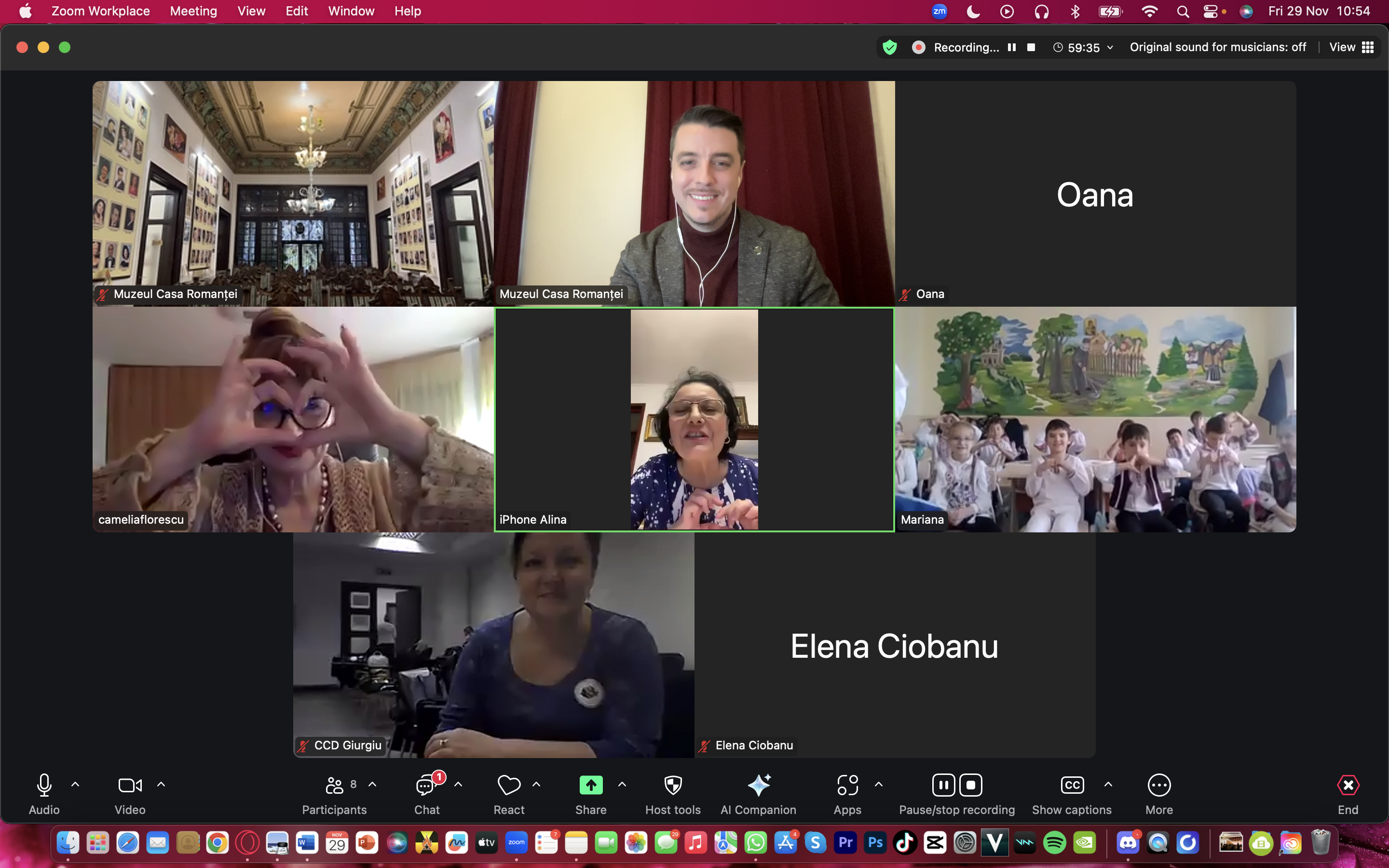This screenshot has height=868, width=1389.
Task: Click the More options icon
Action: (1159, 786)
